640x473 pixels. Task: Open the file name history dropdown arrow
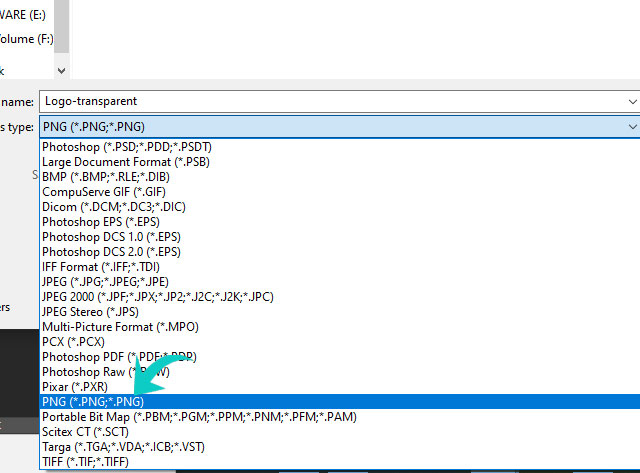pyautogui.click(x=633, y=102)
